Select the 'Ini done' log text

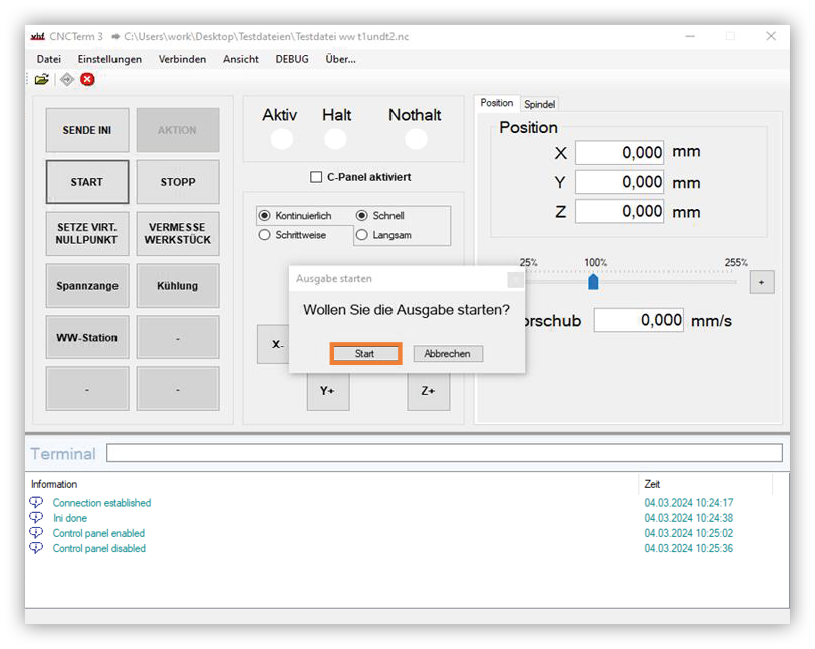pyautogui.click(x=70, y=518)
